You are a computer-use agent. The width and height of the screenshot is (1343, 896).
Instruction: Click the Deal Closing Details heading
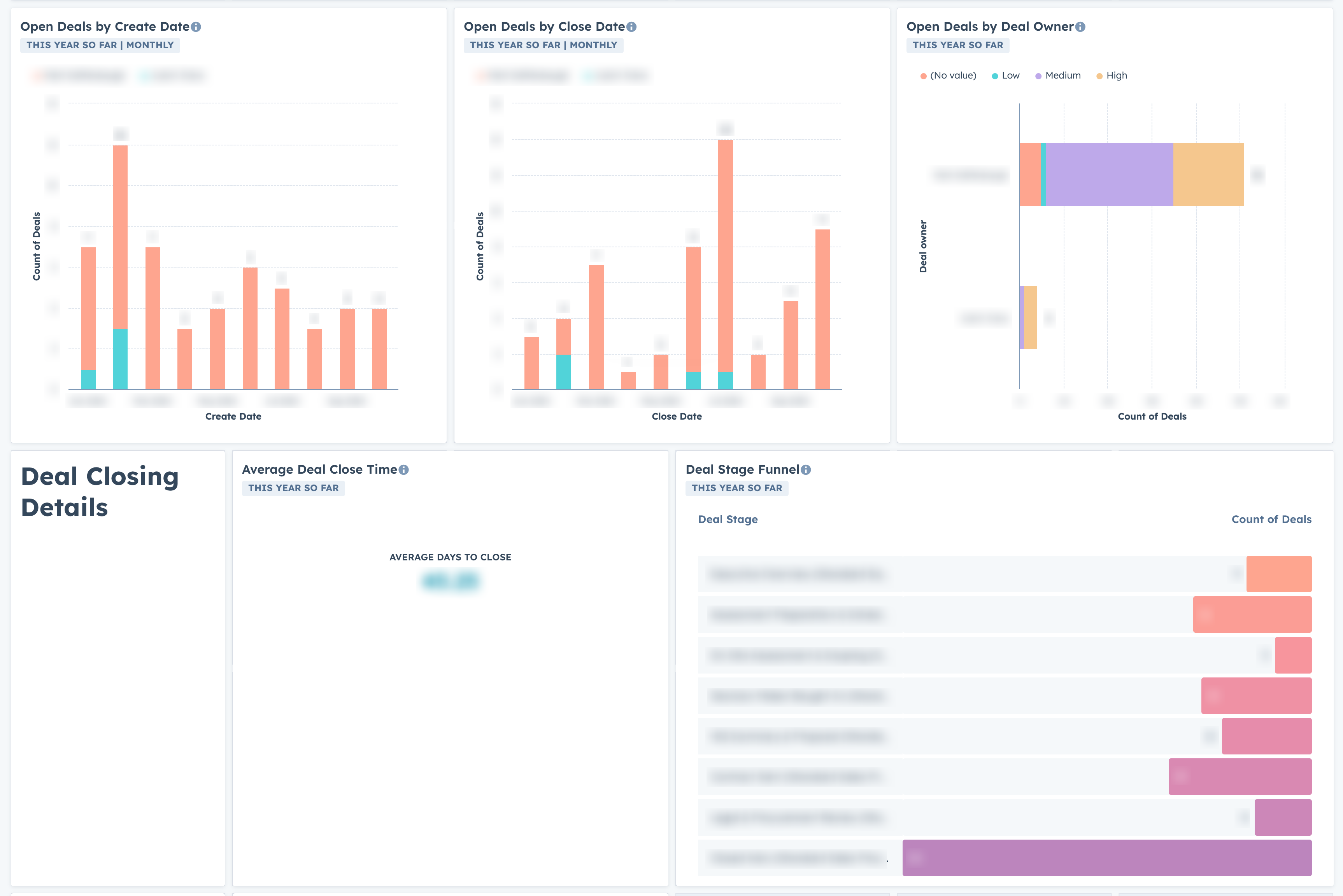click(x=100, y=492)
